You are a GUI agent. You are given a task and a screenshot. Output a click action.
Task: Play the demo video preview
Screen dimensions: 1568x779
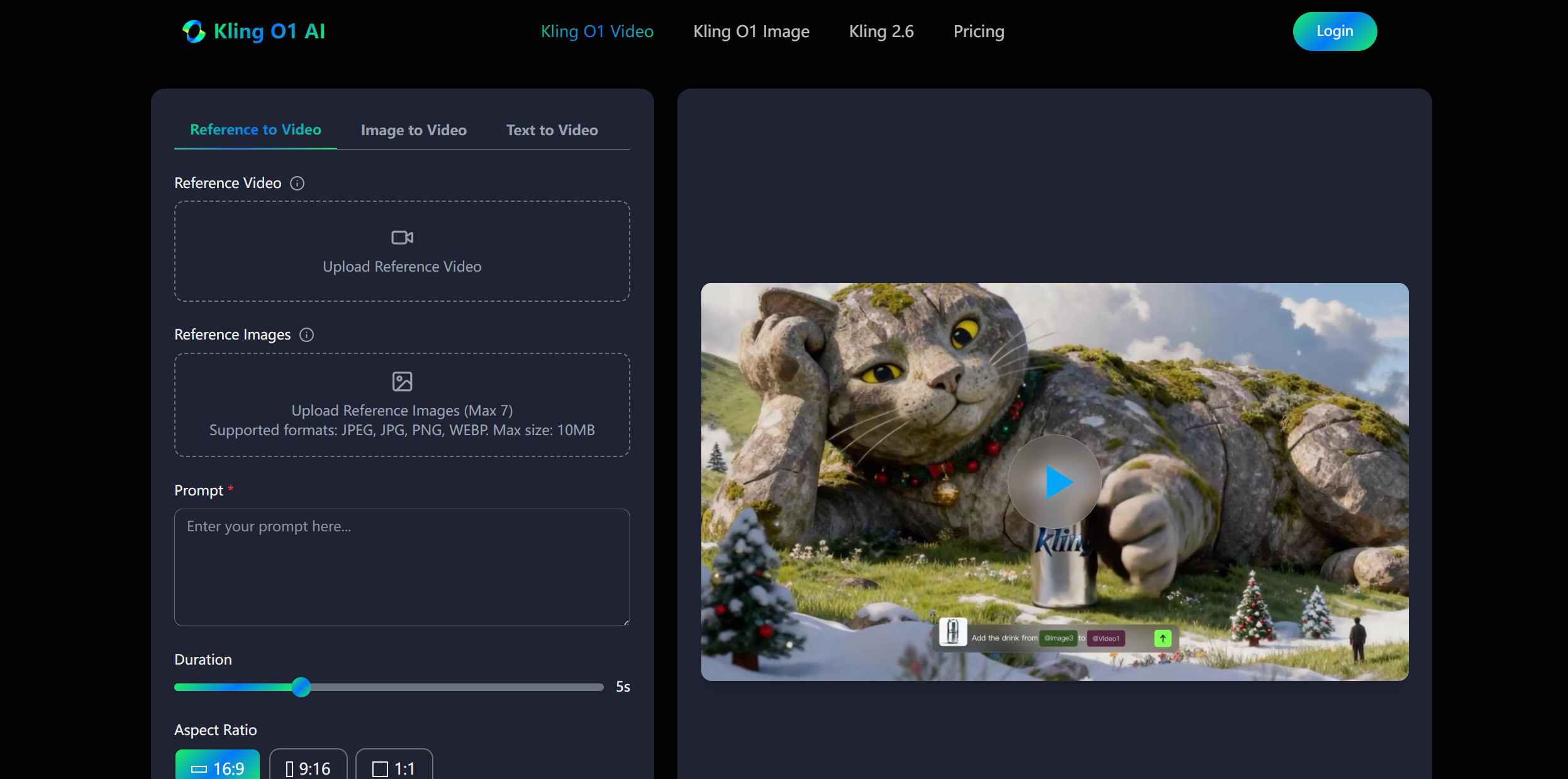(1054, 482)
